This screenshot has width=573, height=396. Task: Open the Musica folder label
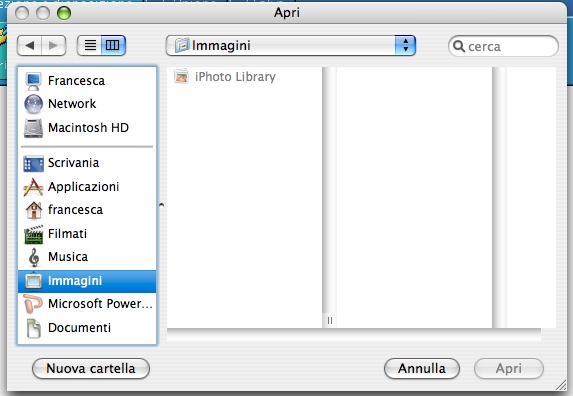[x=68, y=257]
